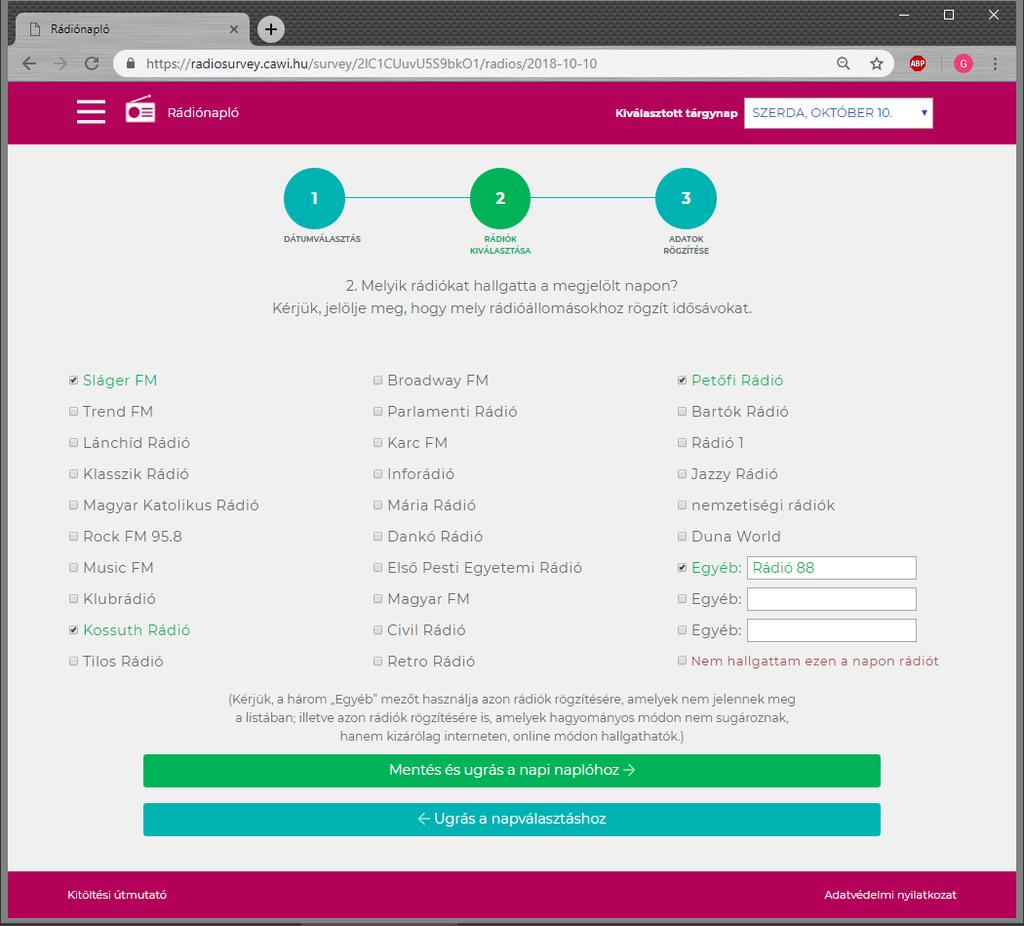Uncheck the Egyéb checkbox beside Rádió 88
Viewport: 1024px width, 926px height.
pyautogui.click(x=682, y=567)
